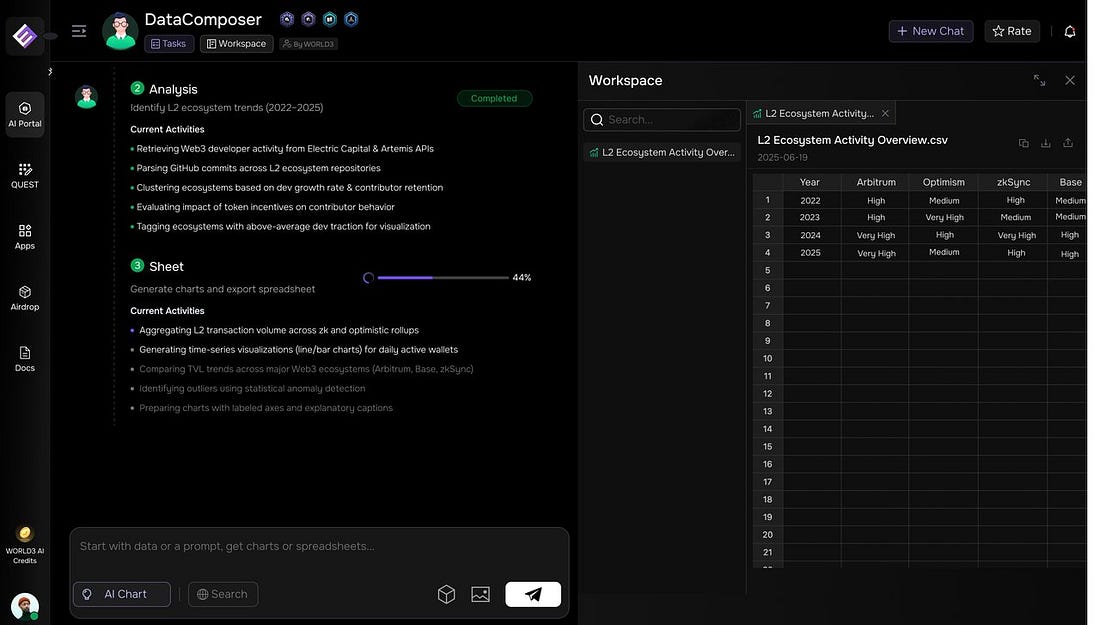
Task: Click the Sheet step progress bar
Action: tap(443, 277)
